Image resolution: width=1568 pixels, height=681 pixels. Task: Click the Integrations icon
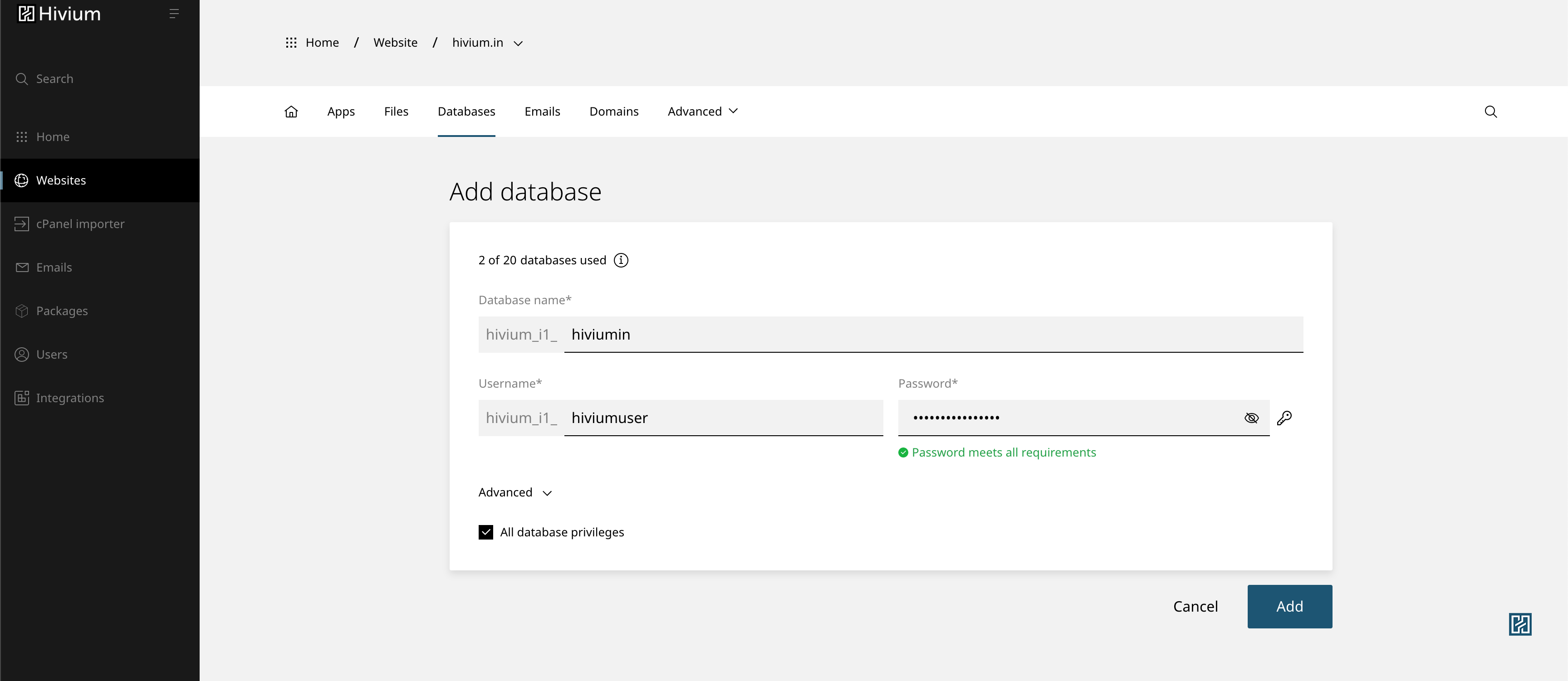click(x=22, y=398)
